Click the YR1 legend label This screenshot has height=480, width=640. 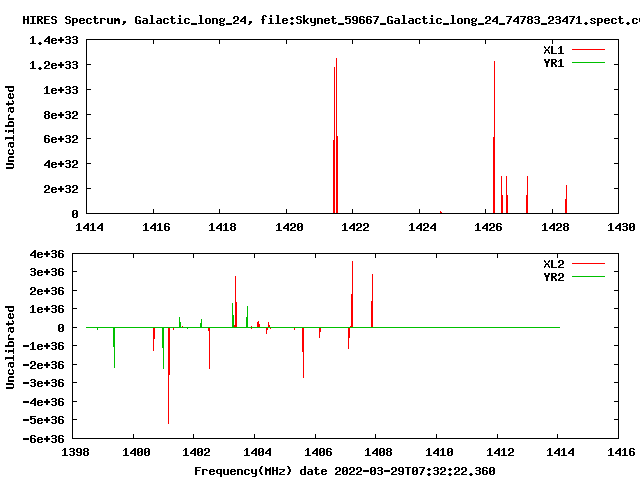tap(553, 63)
